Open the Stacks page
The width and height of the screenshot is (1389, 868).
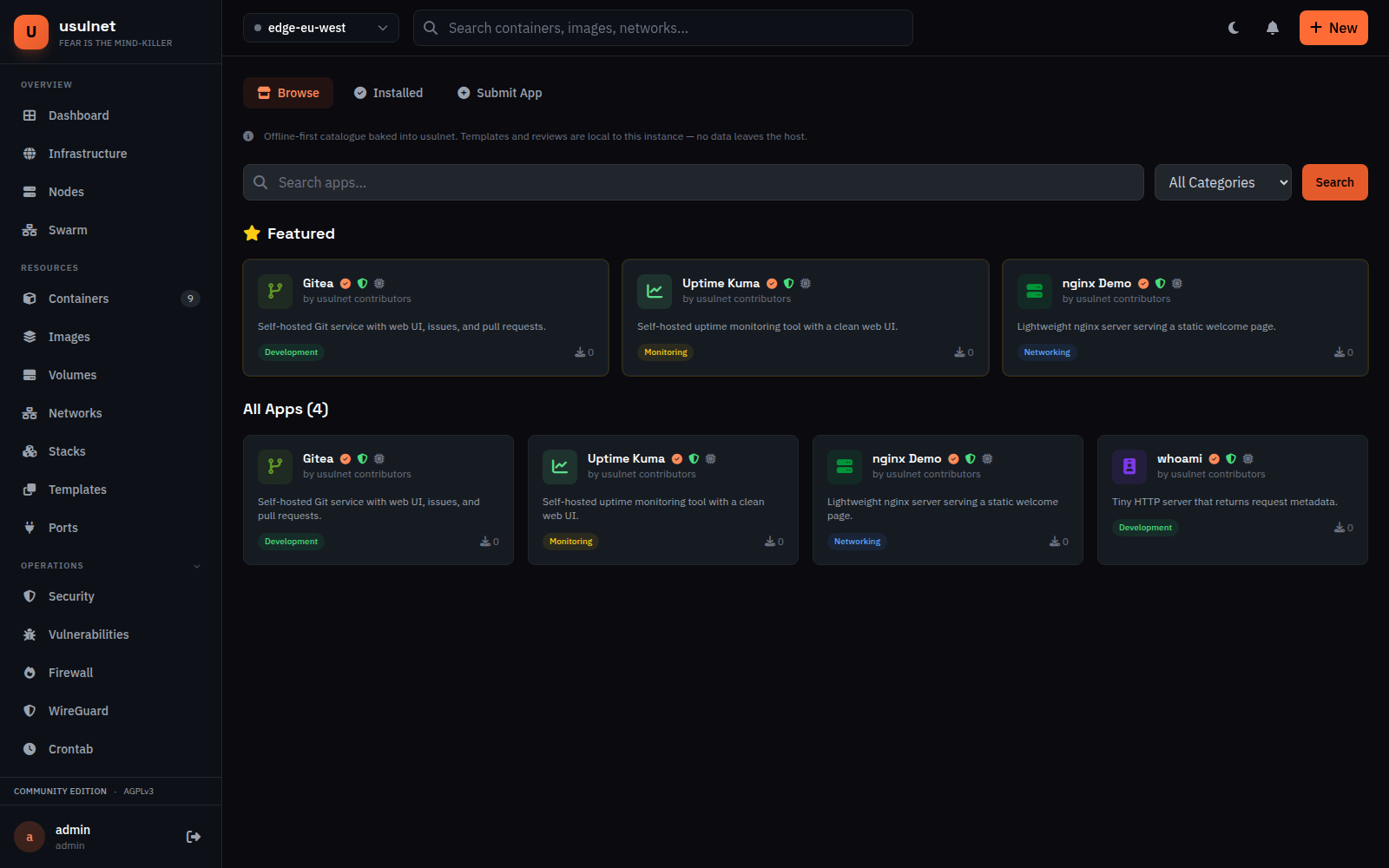tap(110, 451)
